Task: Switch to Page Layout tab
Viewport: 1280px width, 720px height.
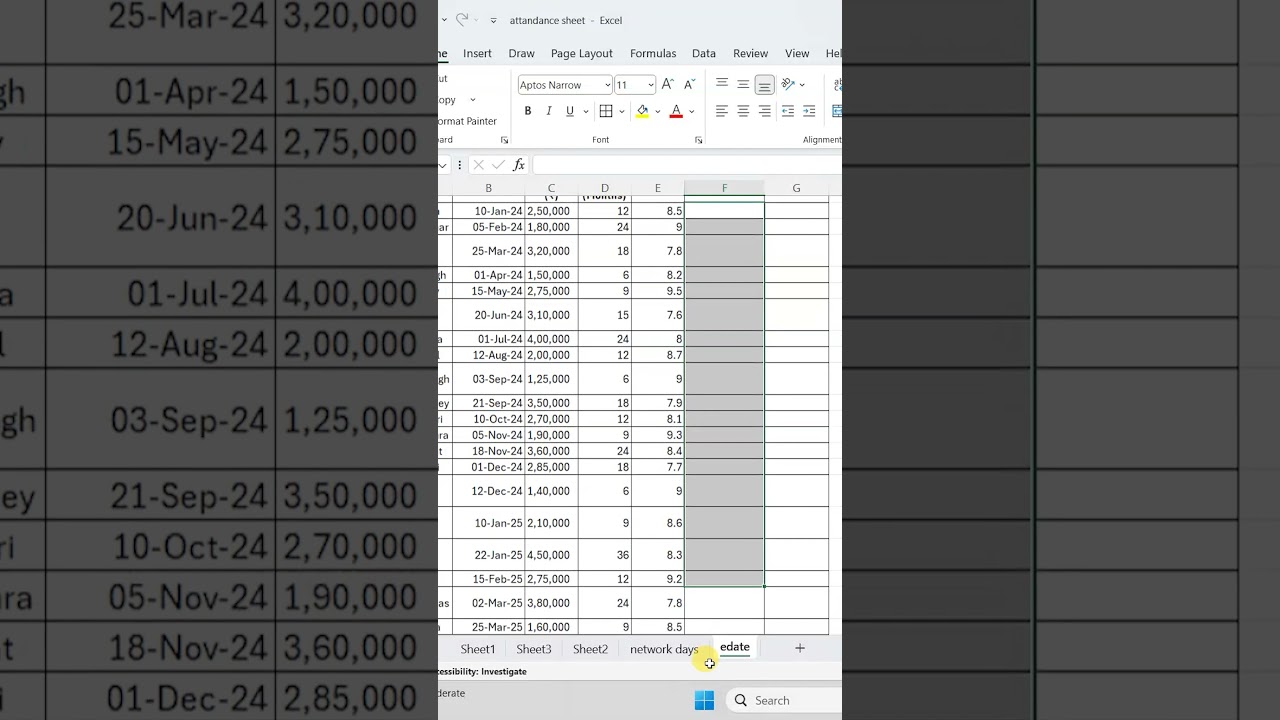Action: pos(582,54)
